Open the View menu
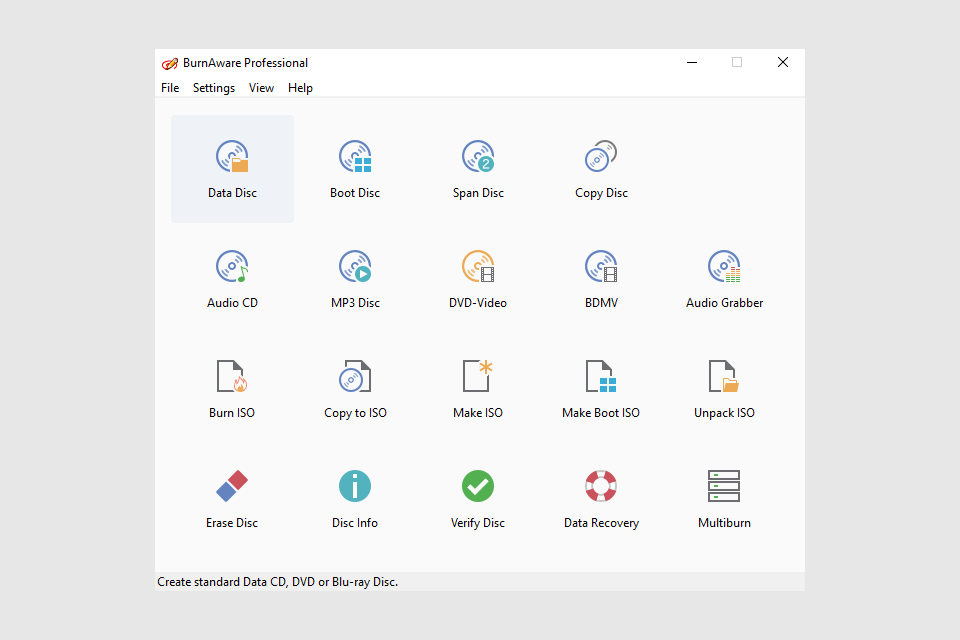960x640 pixels. pos(261,88)
